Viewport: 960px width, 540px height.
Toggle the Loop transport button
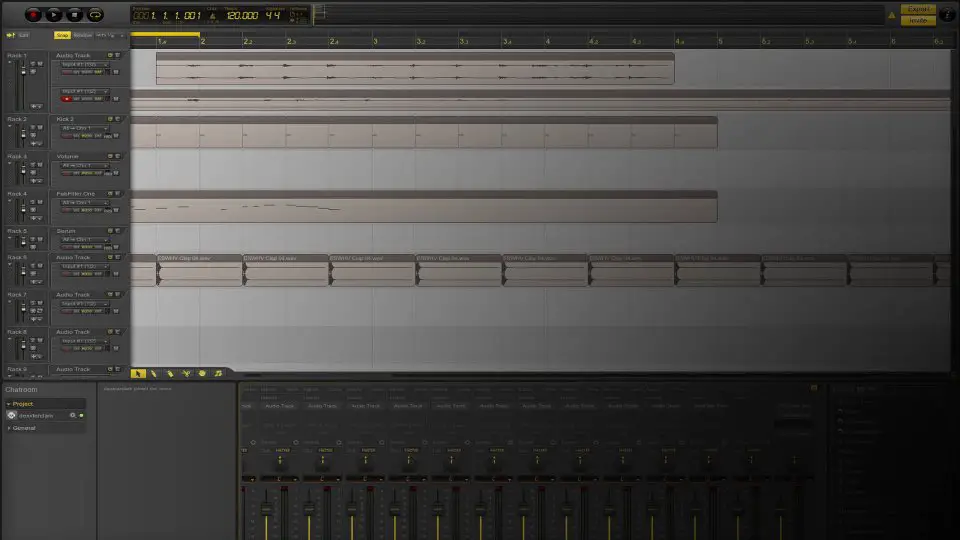tap(96, 14)
